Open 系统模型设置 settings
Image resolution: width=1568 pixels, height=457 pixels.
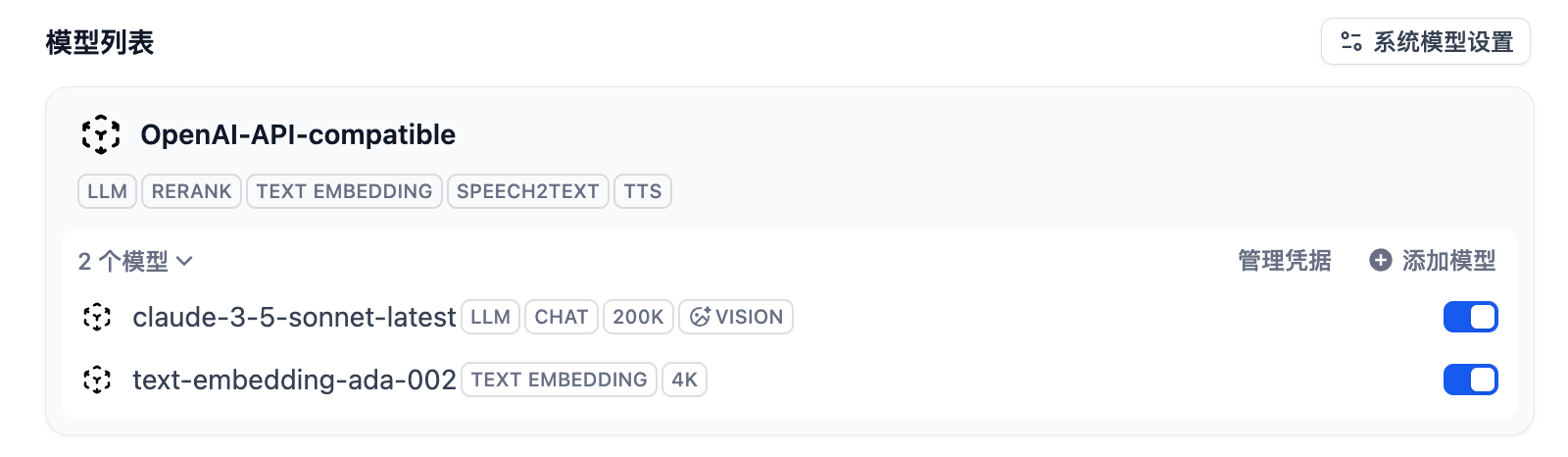pyautogui.click(x=1426, y=41)
